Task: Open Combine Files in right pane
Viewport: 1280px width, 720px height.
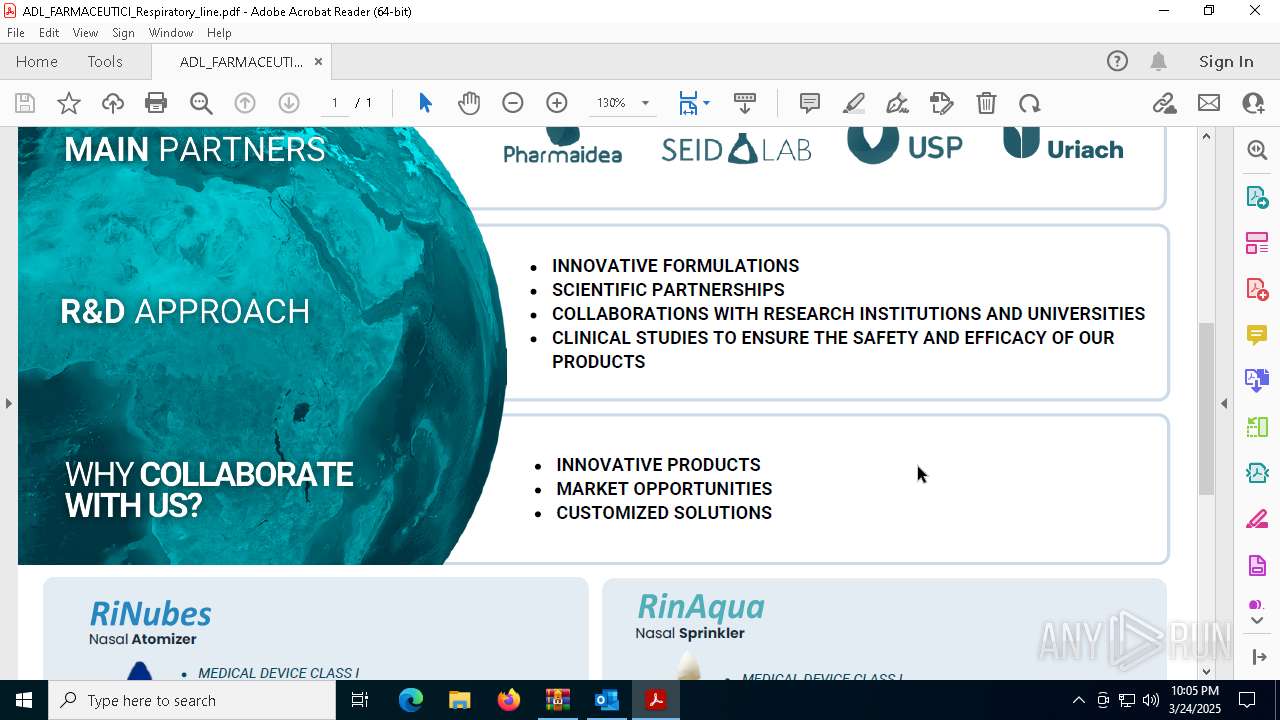Action: point(1257,380)
